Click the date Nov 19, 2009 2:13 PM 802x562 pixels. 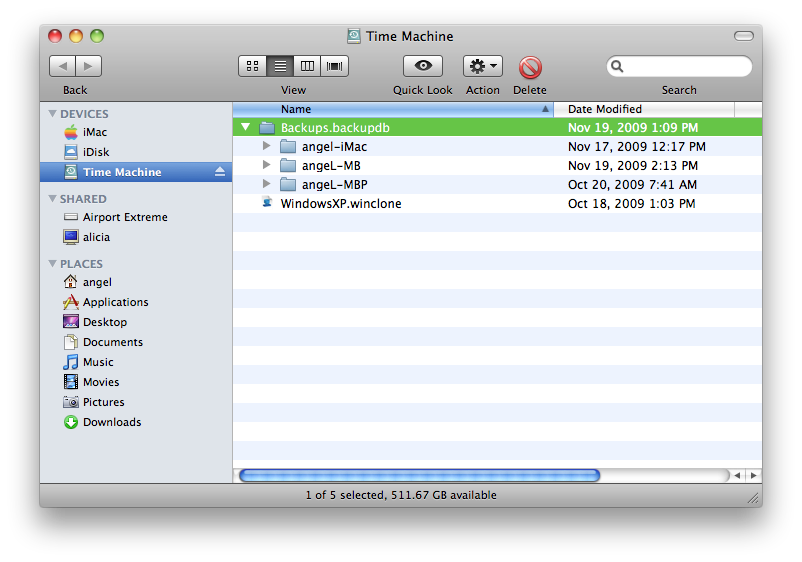tap(633, 166)
